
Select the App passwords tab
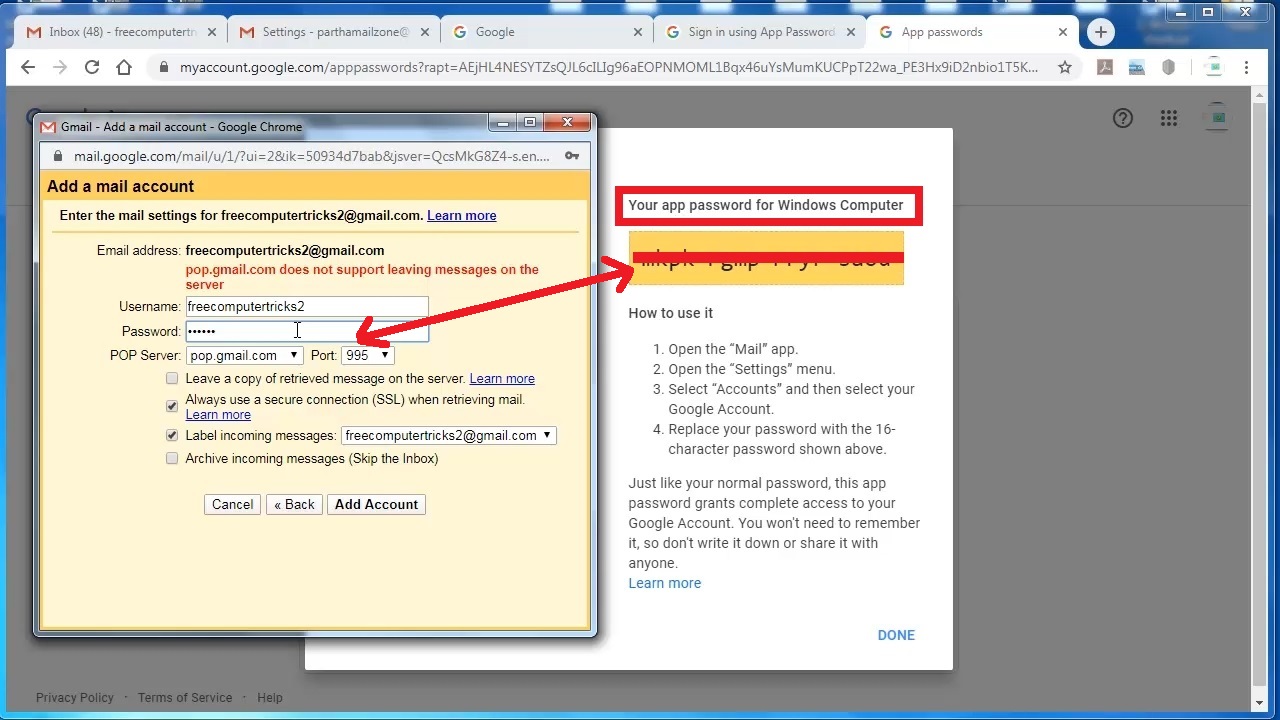(x=972, y=32)
